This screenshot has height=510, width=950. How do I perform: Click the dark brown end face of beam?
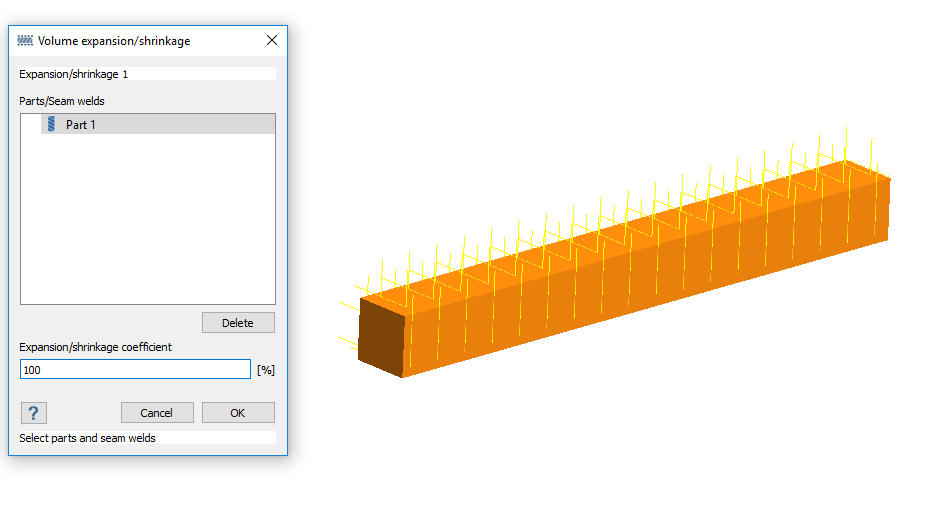[x=381, y=337]
